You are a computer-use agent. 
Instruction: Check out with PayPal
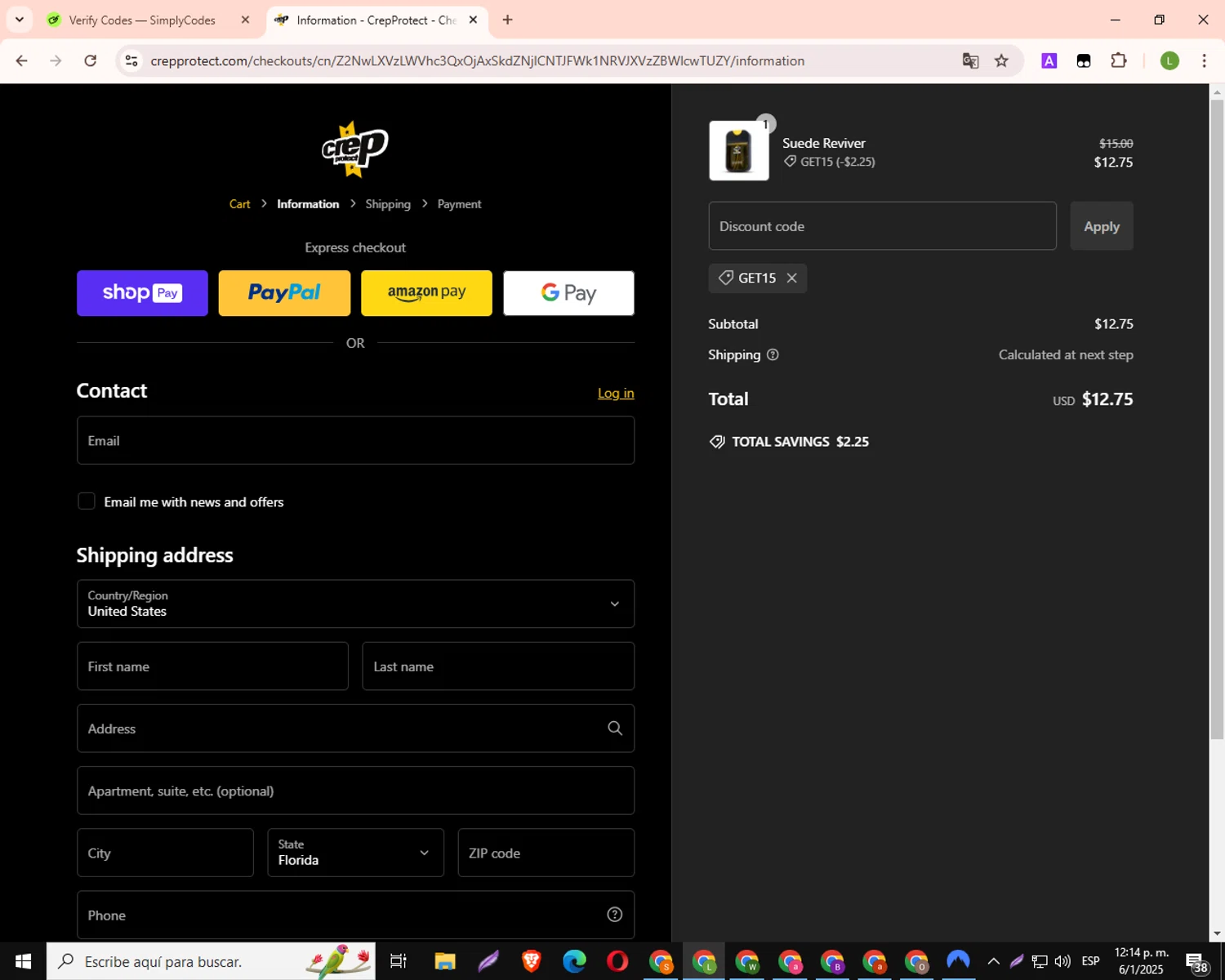click(x=284, y=293)
